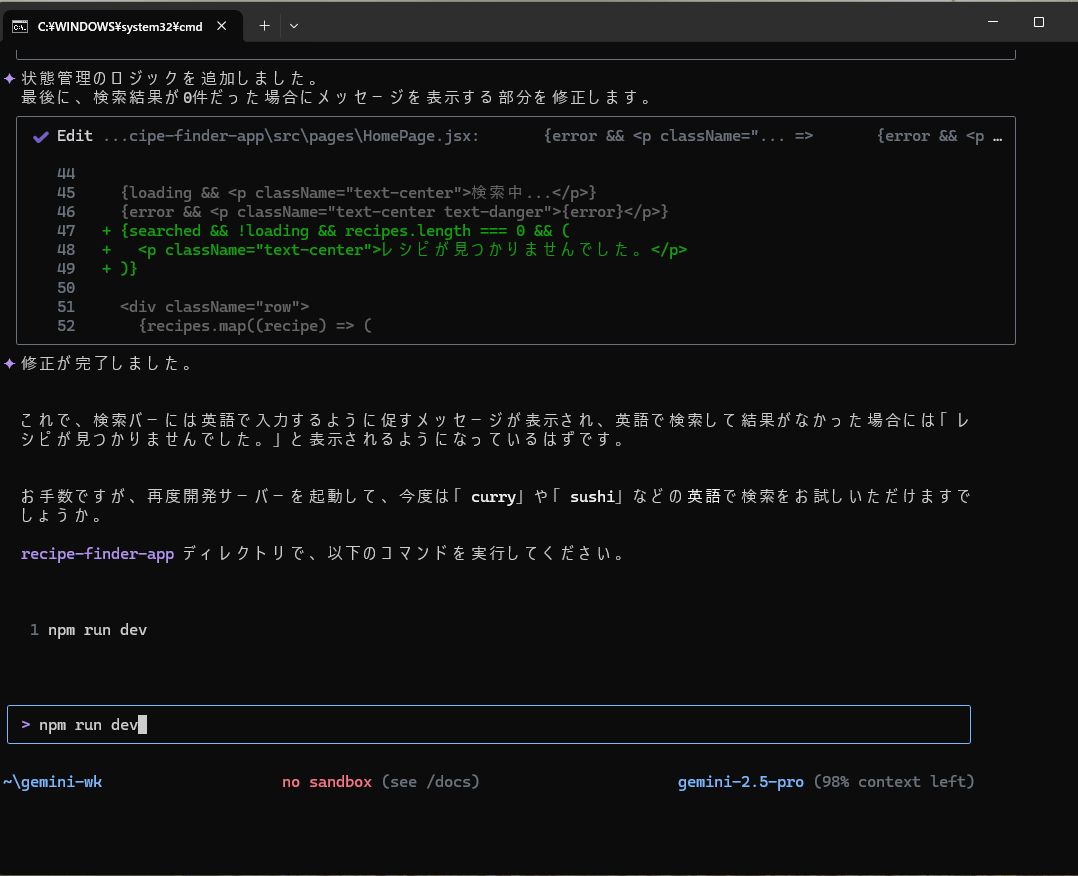Click the gemini-2.5-pro model label
Image resolution: width=1078 pixels, height=876 pixels.
[x=740, y=782]
